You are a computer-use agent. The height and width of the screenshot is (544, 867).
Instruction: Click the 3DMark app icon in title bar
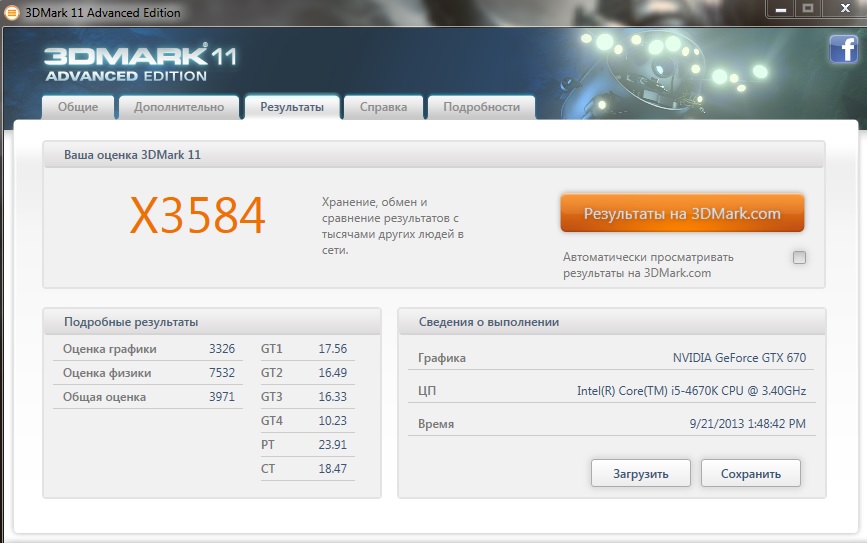tap(11, 12)
